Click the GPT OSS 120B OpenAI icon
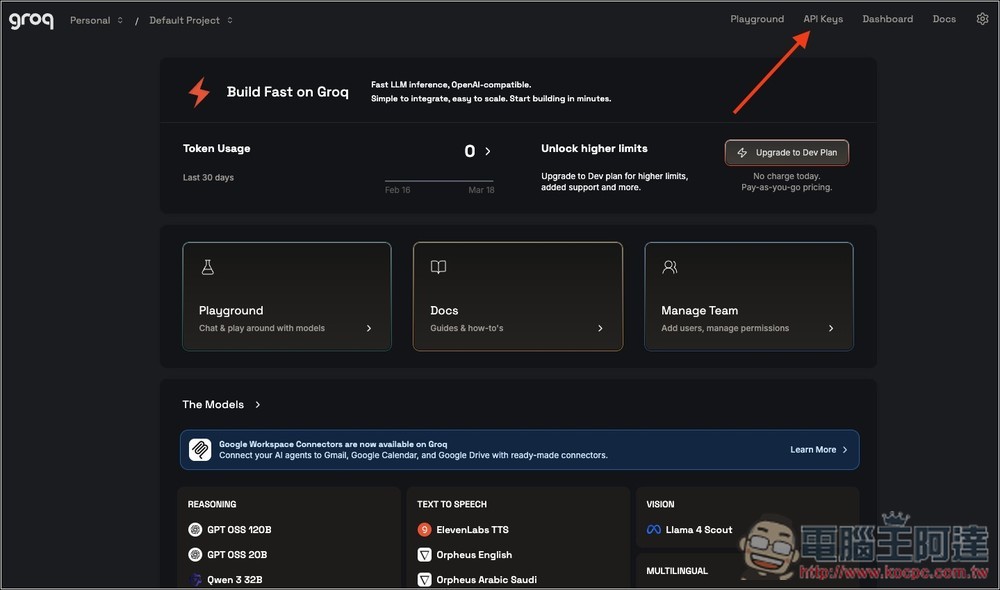Screen dimensions: 1000x590 tap(195, 529)
